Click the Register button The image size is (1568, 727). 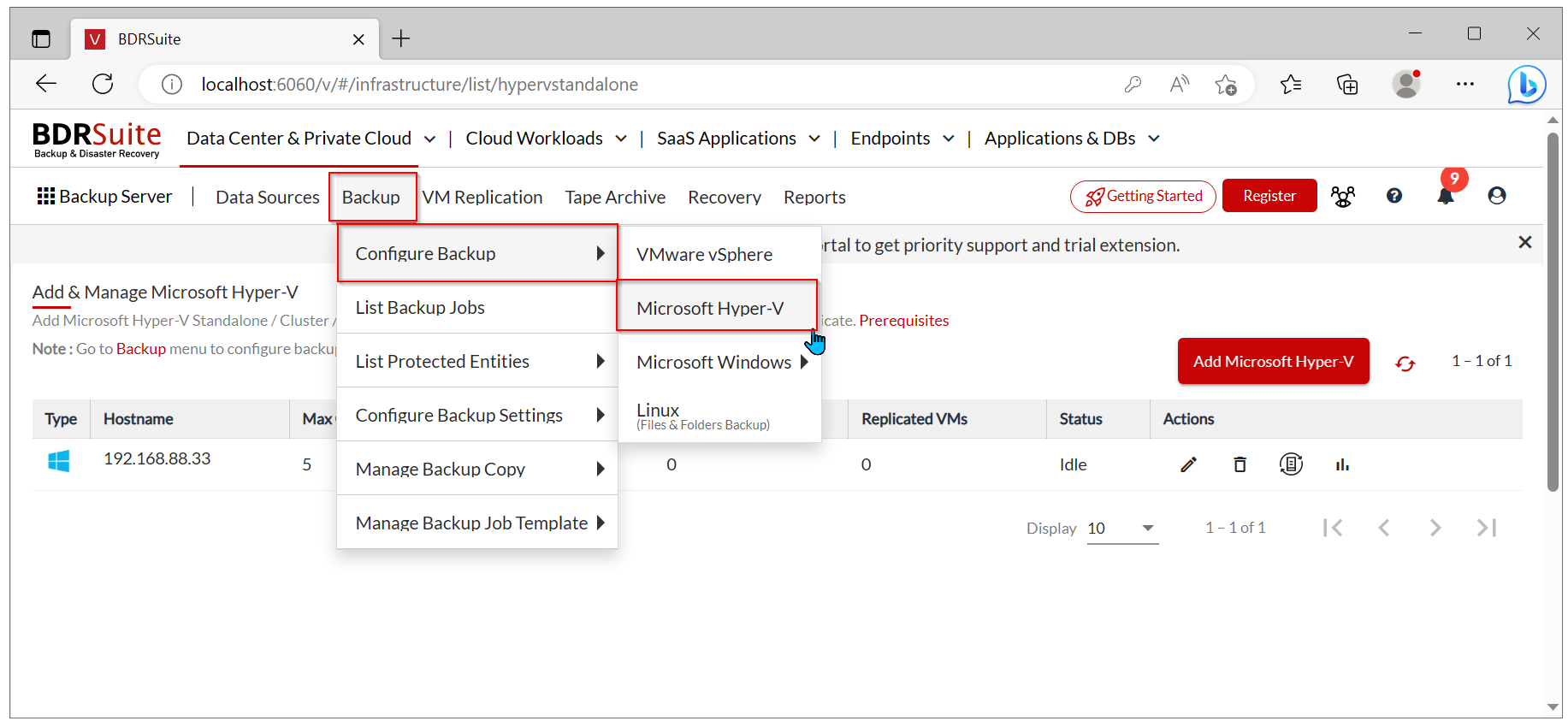[1269, 196]
